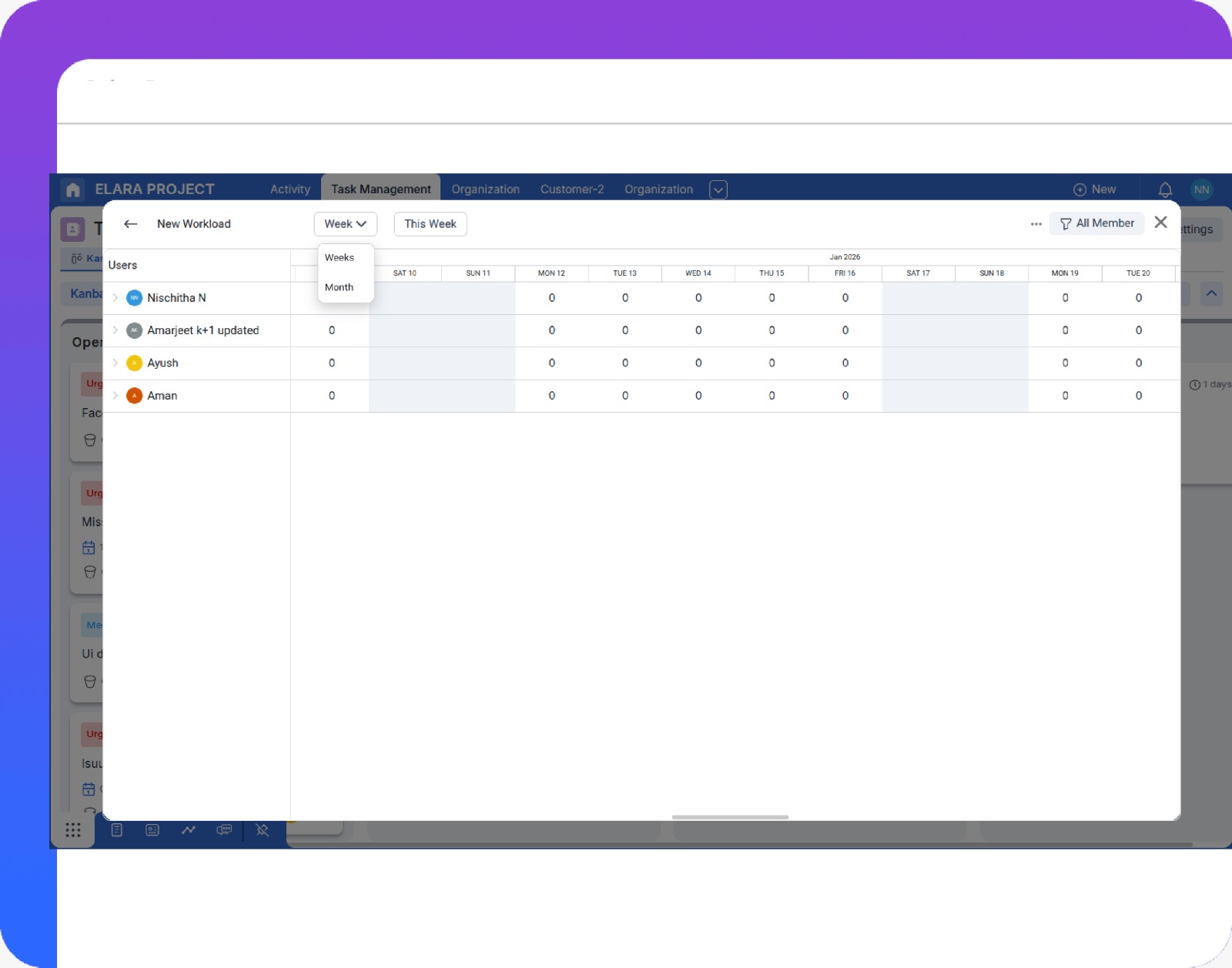This screenshot has height=968, width=1232.
Task: Click the back arrow beside New Workload
Action: click(x=130, y=224)
